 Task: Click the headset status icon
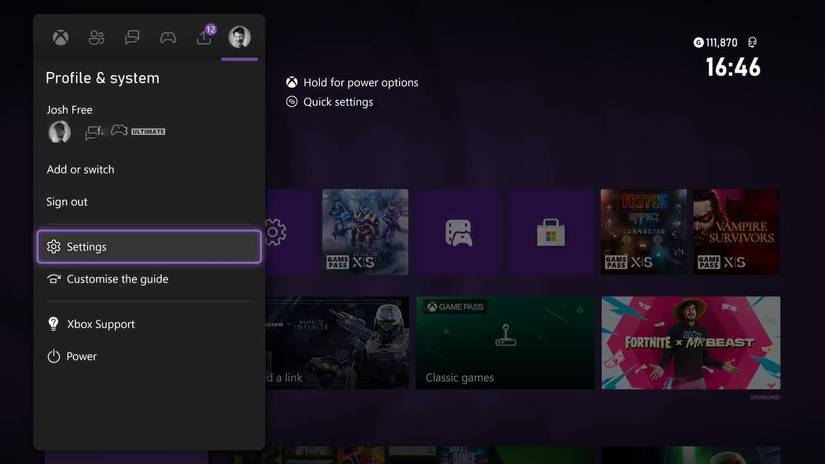click(752, 43)
